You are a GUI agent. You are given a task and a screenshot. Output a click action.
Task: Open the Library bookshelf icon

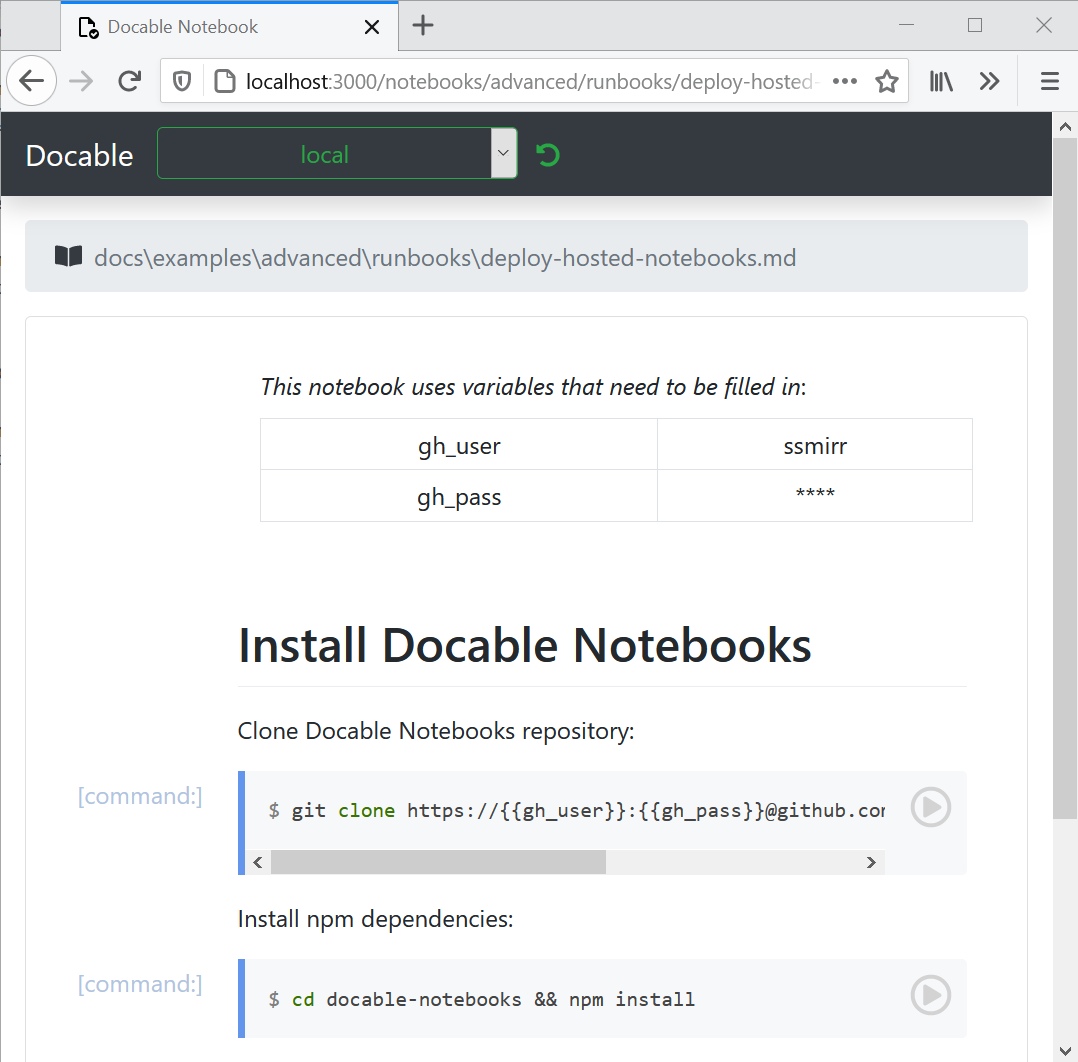point(941,81)
